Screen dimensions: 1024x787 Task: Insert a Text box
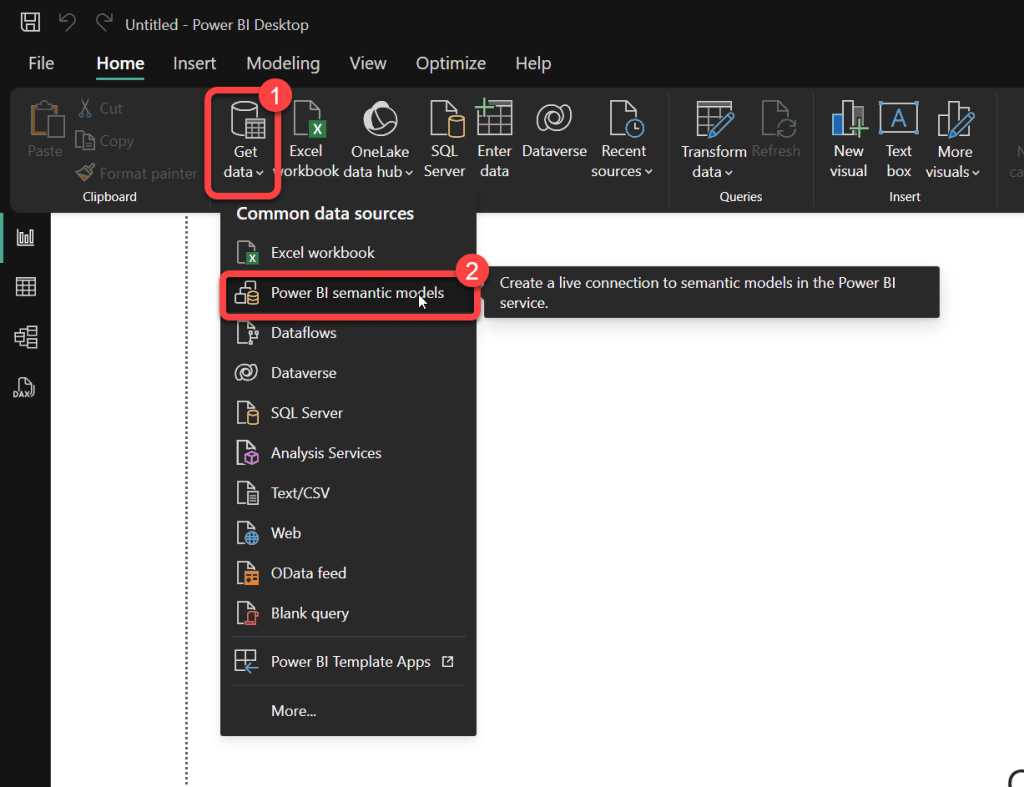899,140
